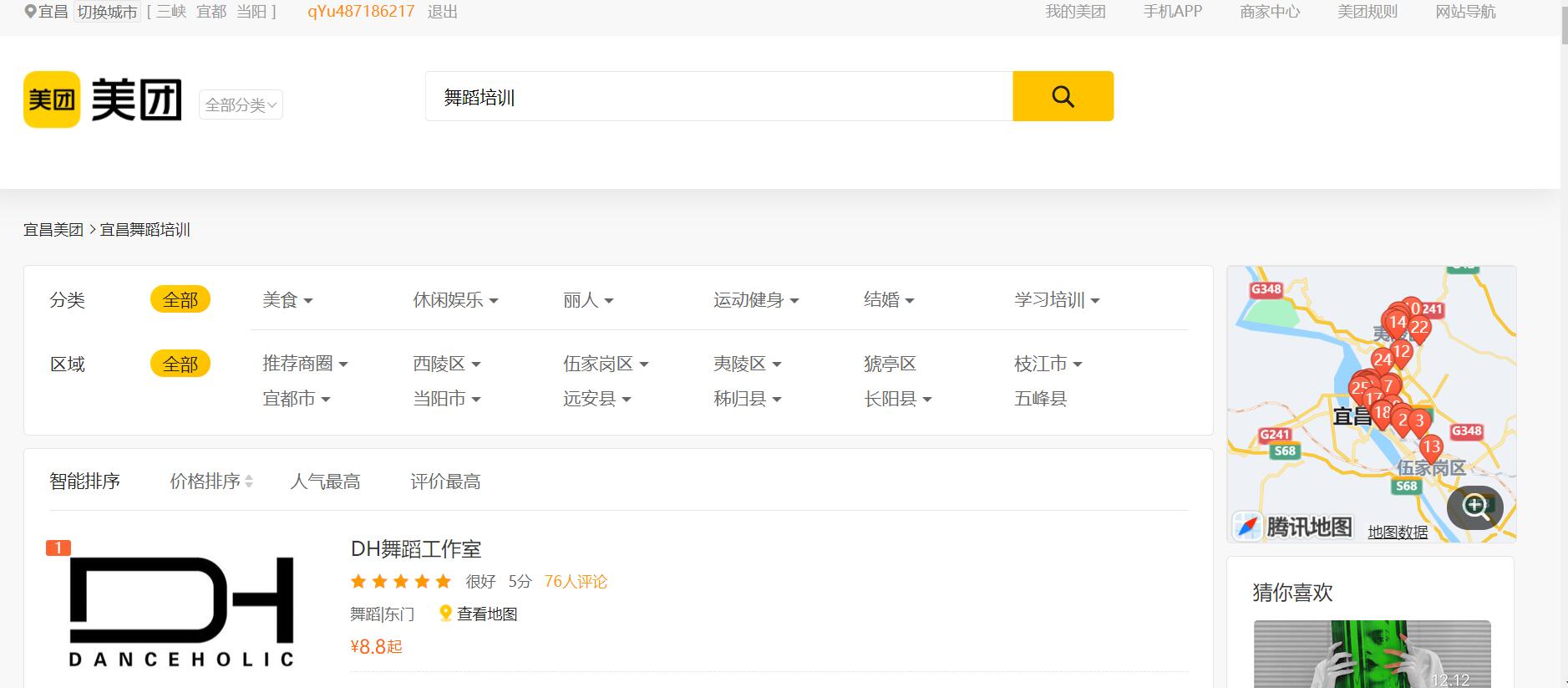Image resolution: width=1568 pixels, height=688 pixels.
Task: Click map marker number 22
Action: pos(1419,329)
